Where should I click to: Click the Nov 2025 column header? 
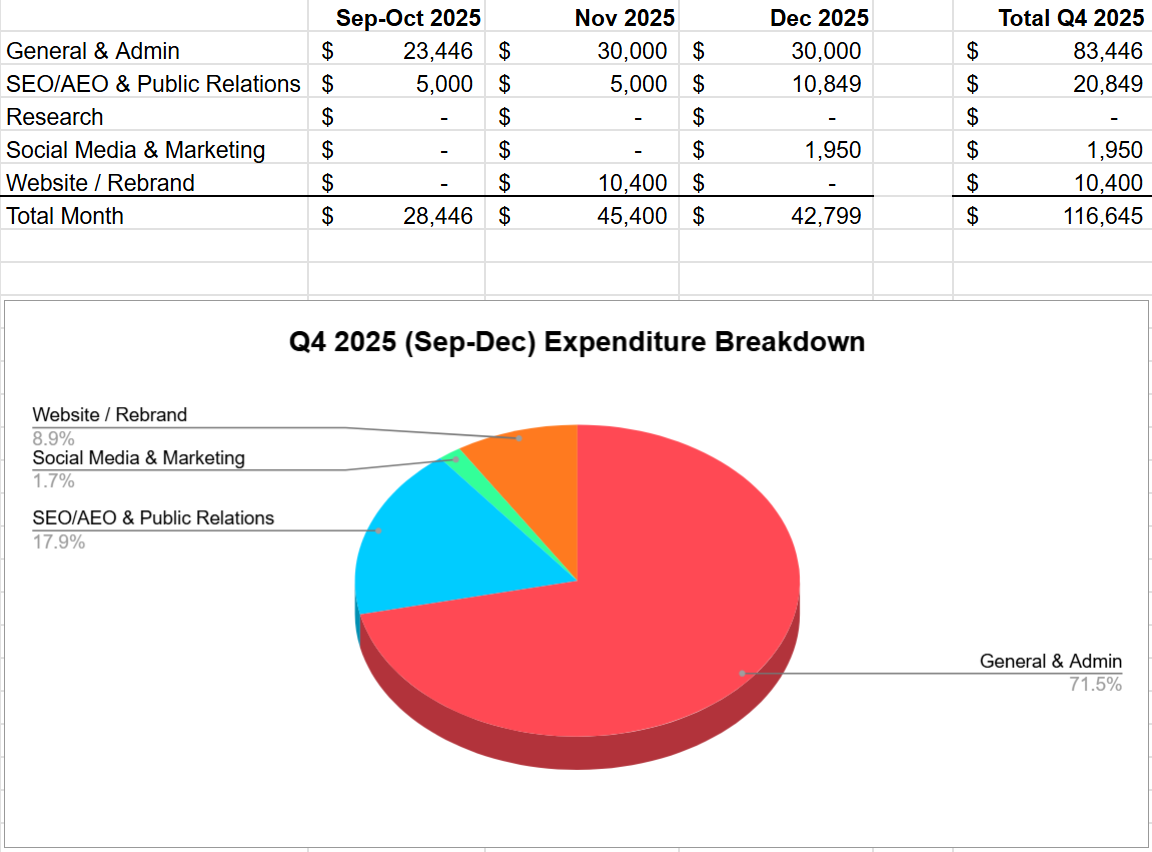point(624,18)
